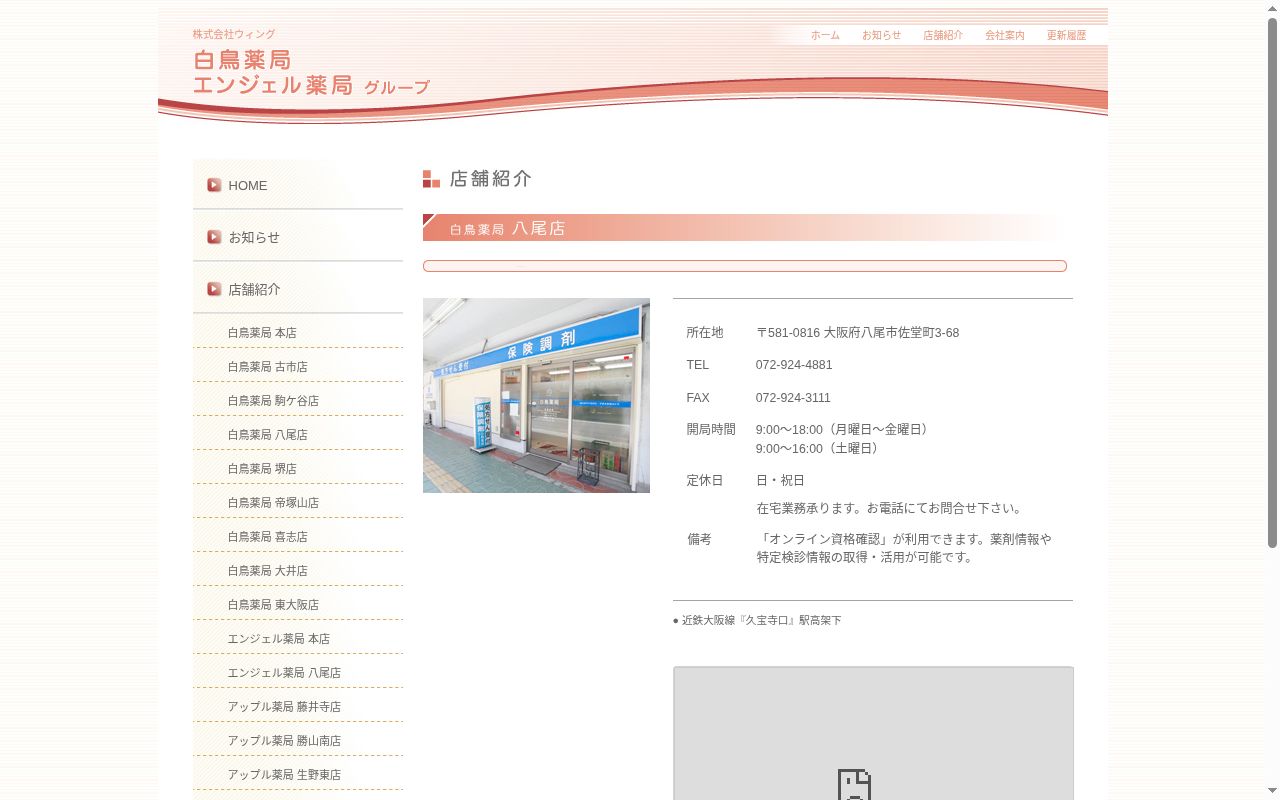Viewport: 1280px width, 800px height.
Task: Open お知らせ in the top navigation
Action: [x=881, y=35]
